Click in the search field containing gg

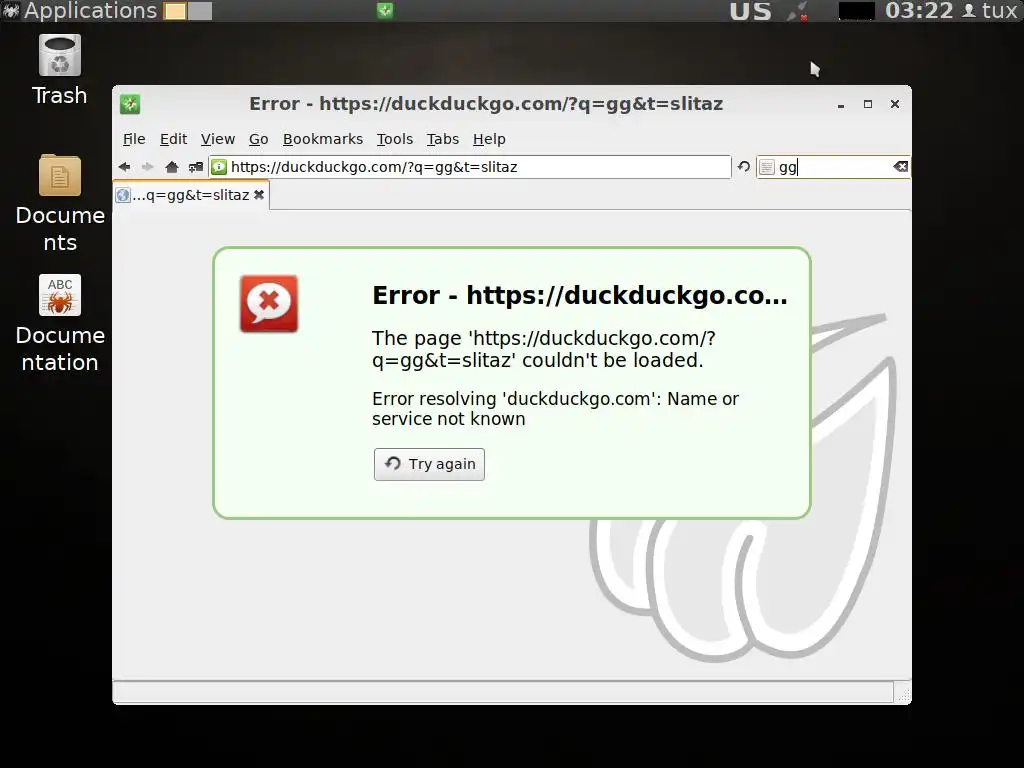833,167
